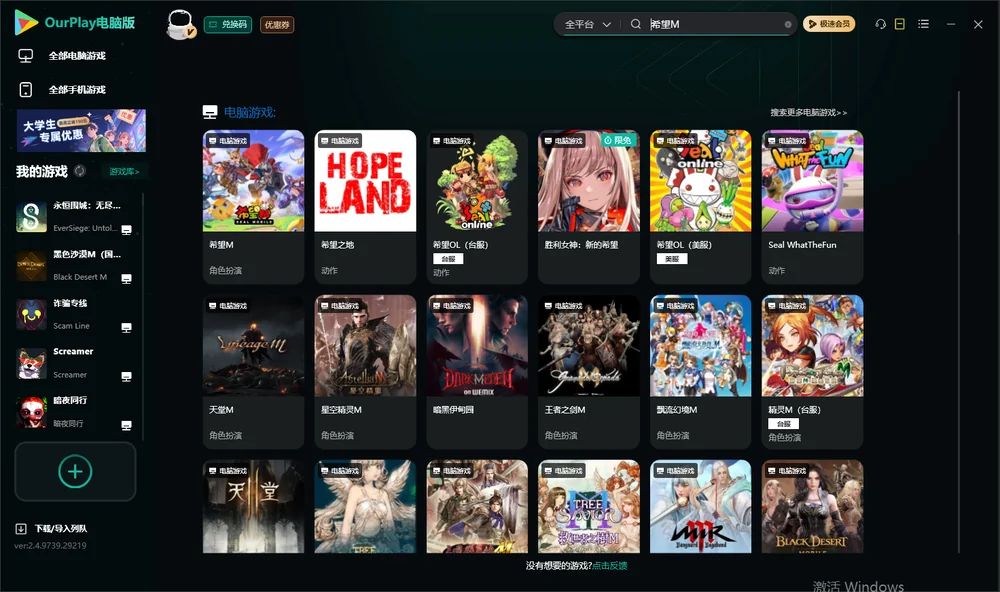This screenshot has width=1000, height=592.
Task: Open the 星空精灵M game card
Action: [x=365, y=372]
